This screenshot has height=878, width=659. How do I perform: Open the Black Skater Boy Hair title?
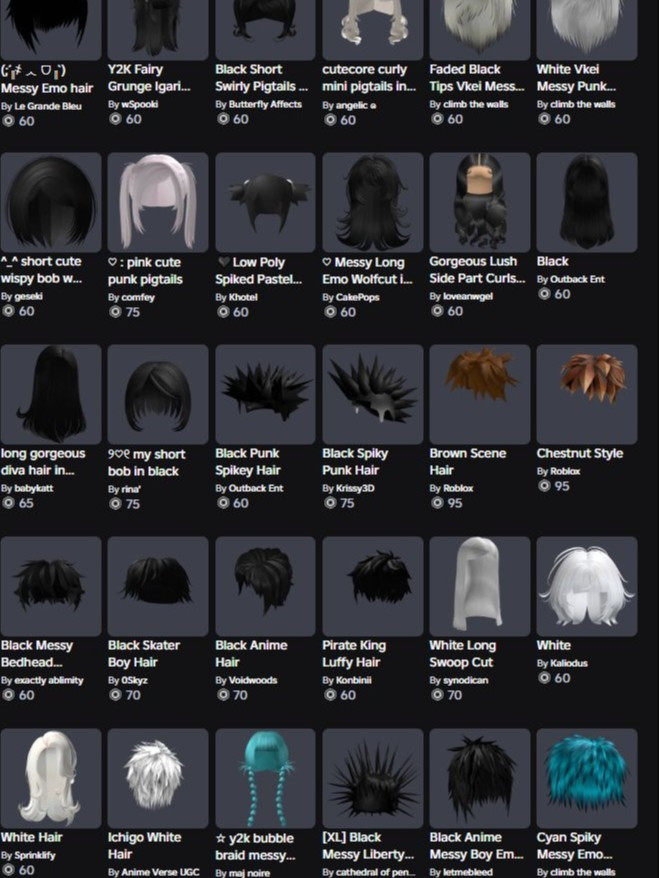coord(144,653)
